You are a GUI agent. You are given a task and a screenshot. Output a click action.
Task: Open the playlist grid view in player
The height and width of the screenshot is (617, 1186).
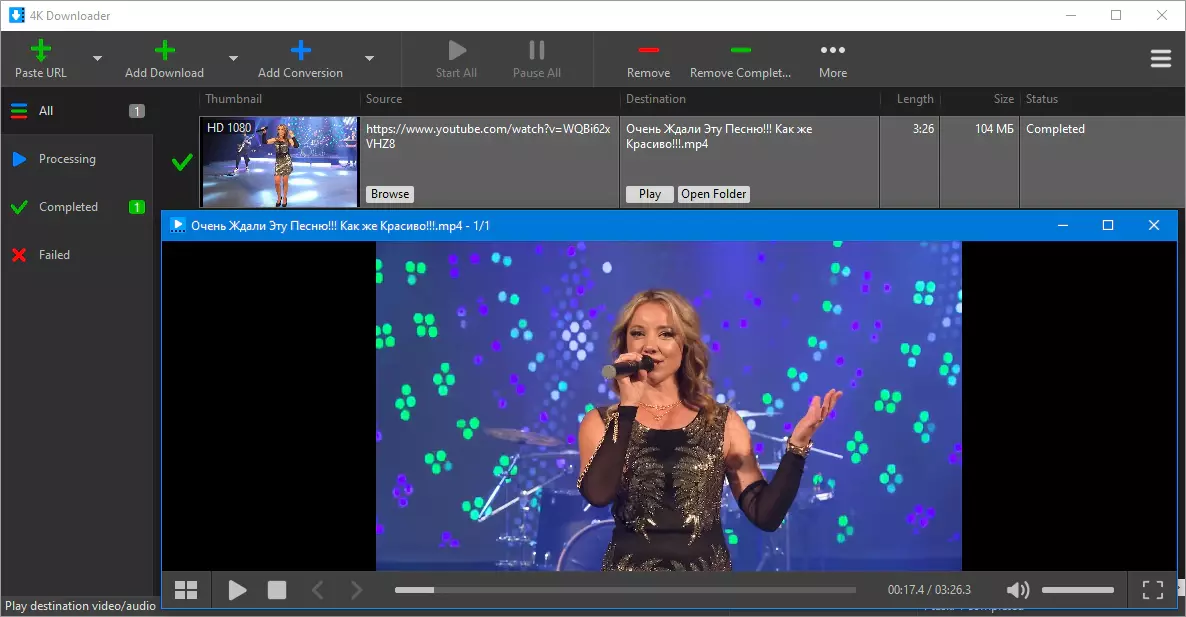186,590
